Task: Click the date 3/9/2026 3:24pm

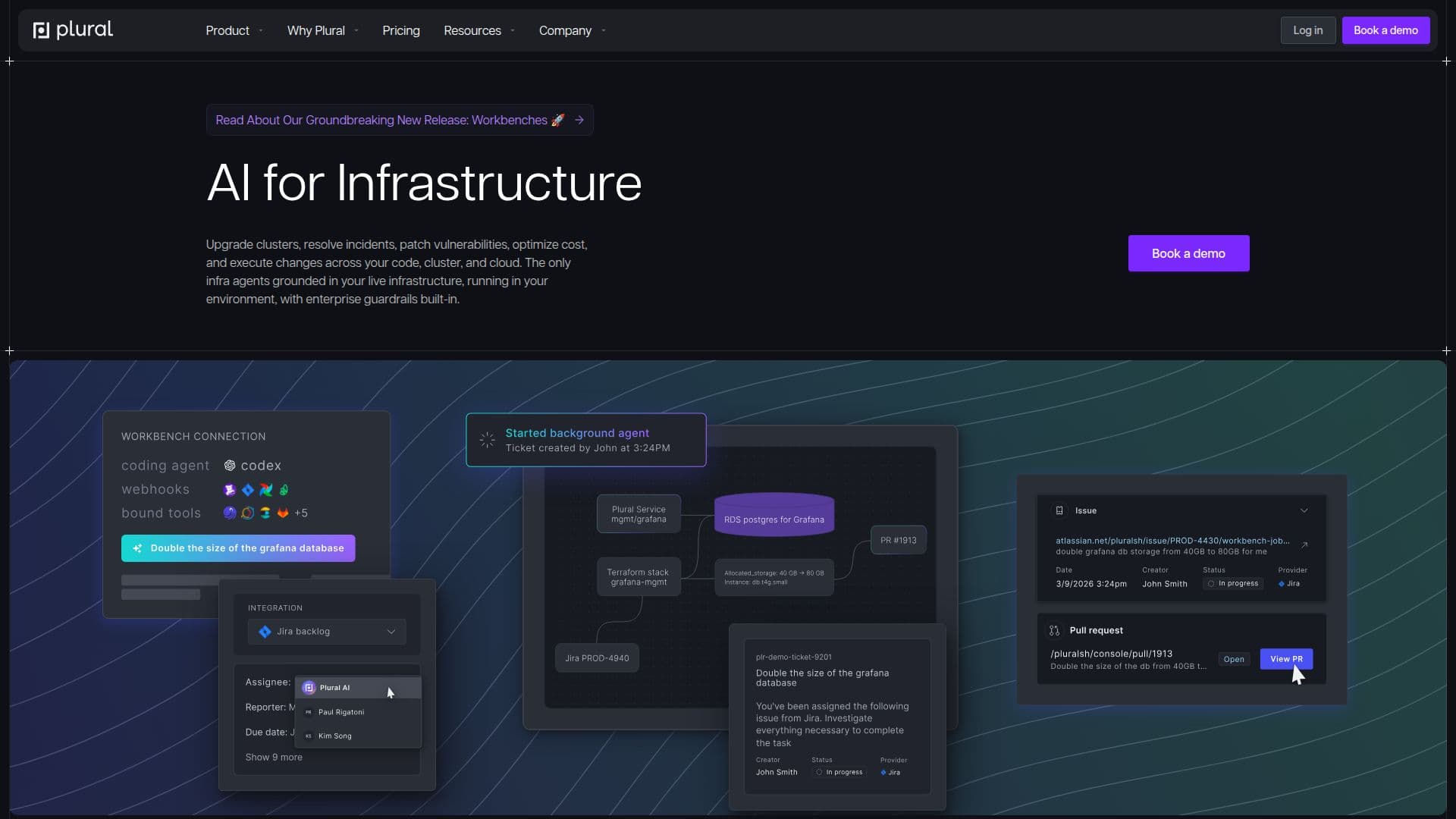Action: (1091, 584)
